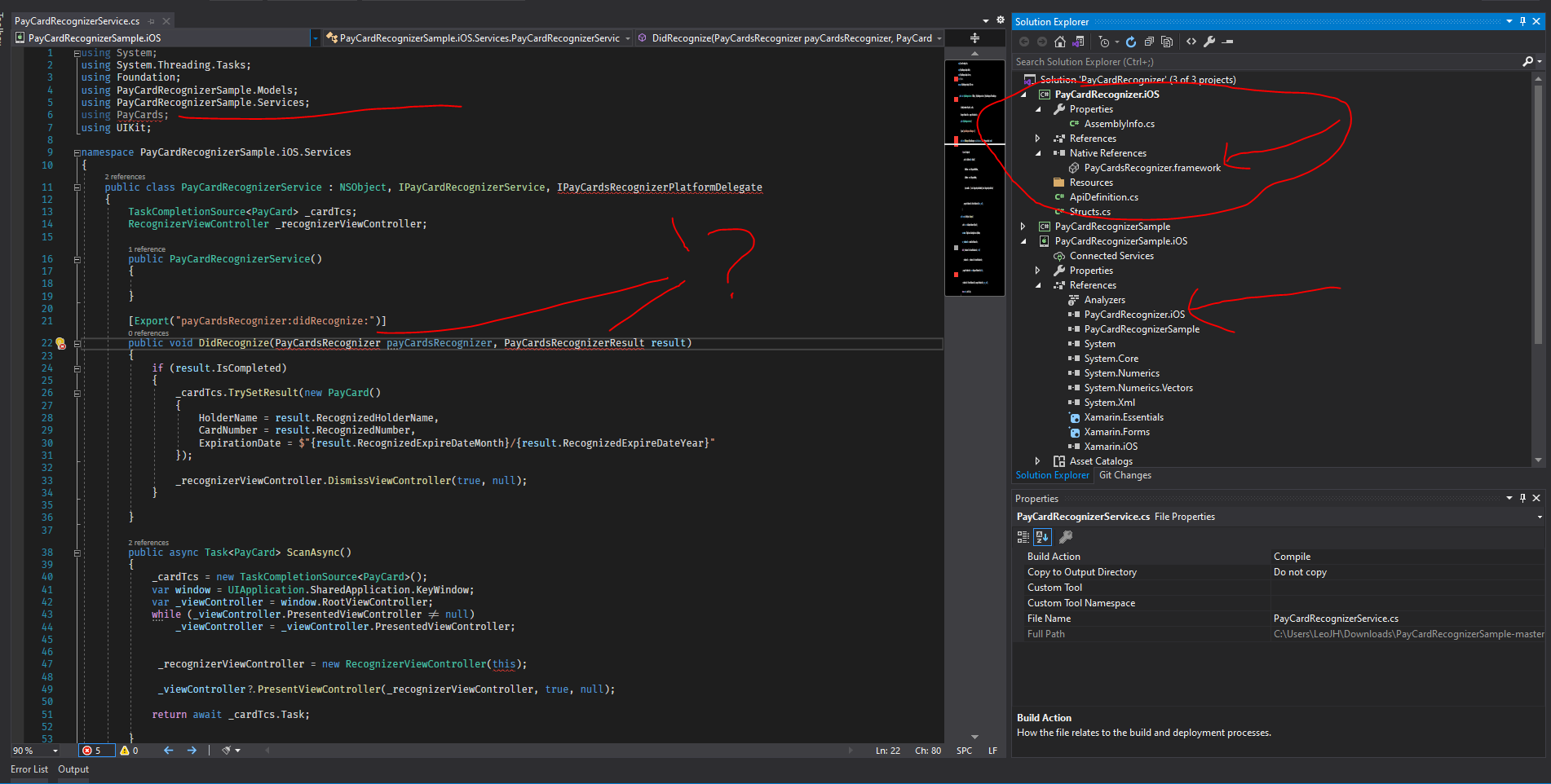Open the editor zoom 90 % dropdown
Screen dimensions: 1551x784
55,751
